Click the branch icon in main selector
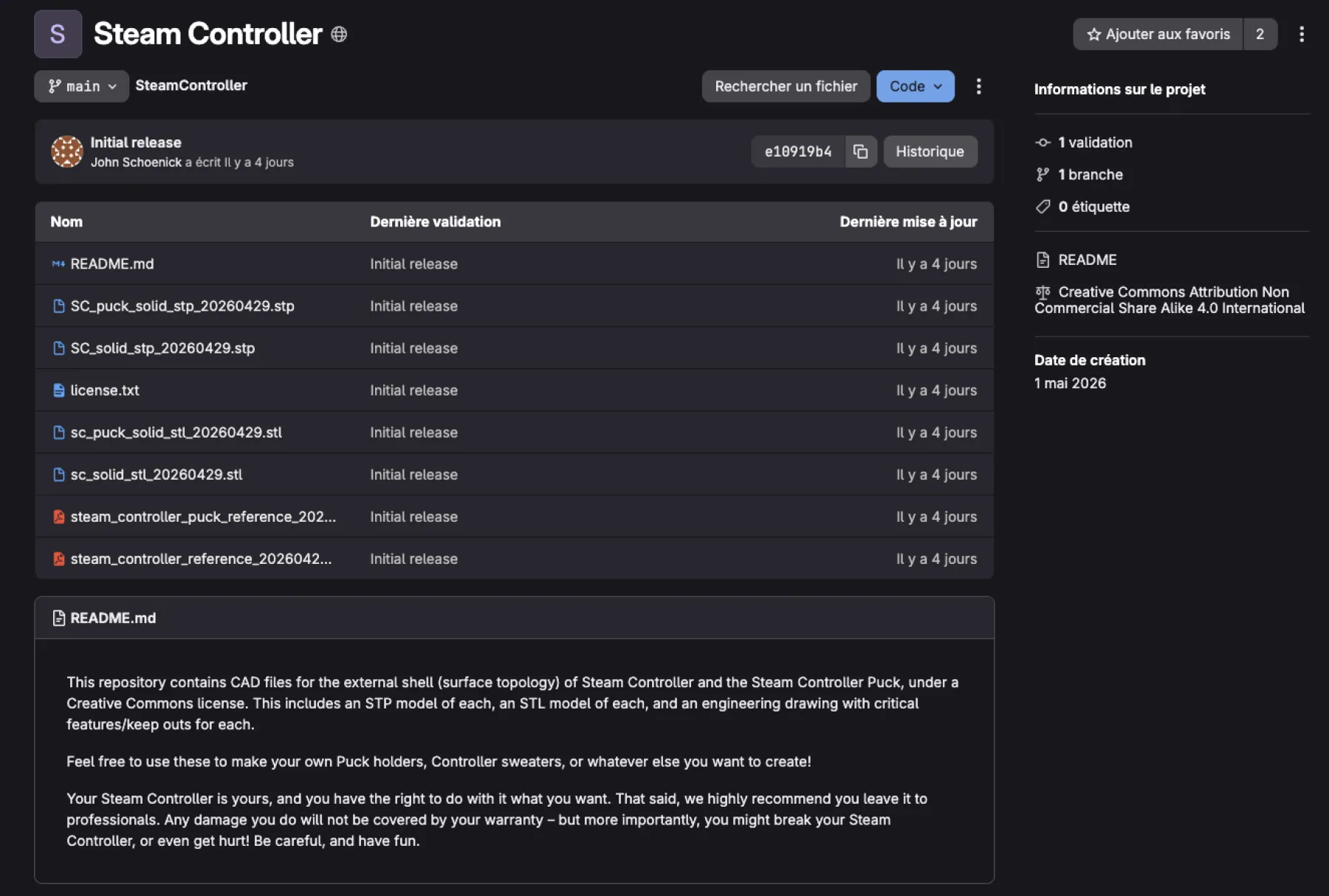The height and width of the screenshot is (896, 1329). click(55, 86)
